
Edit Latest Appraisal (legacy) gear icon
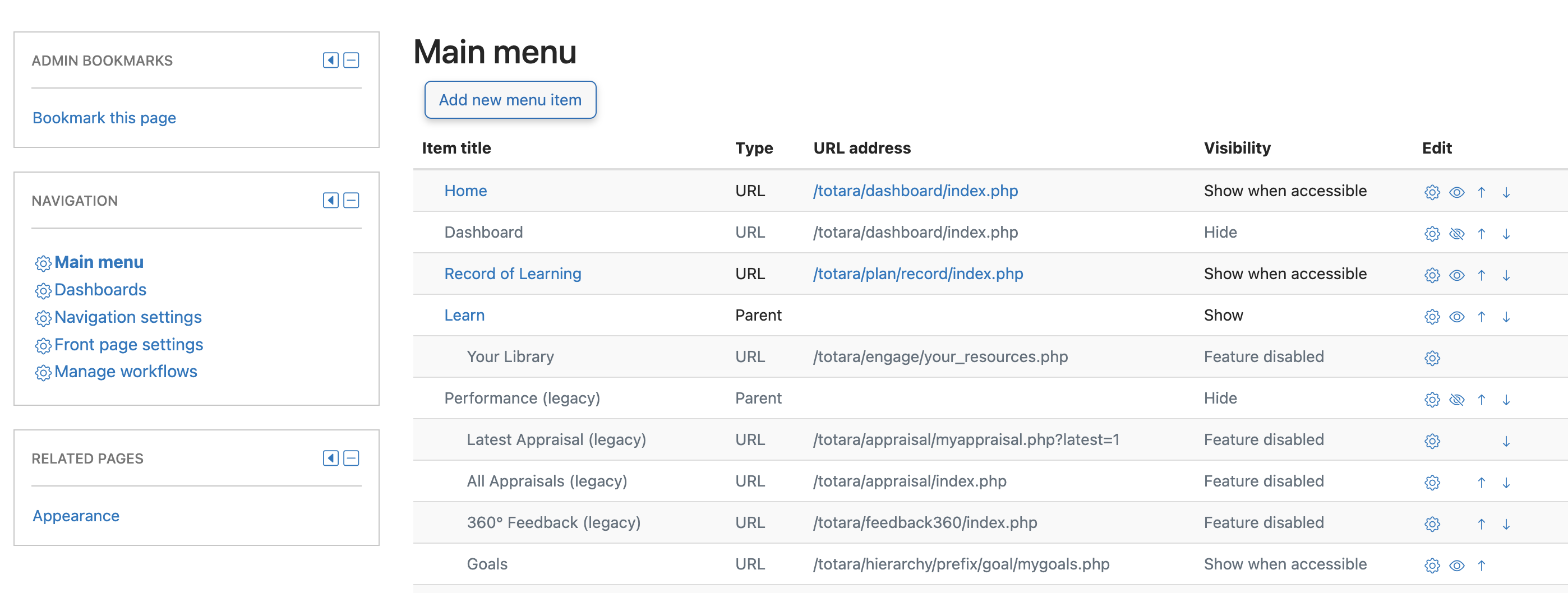pos(1432,441)
